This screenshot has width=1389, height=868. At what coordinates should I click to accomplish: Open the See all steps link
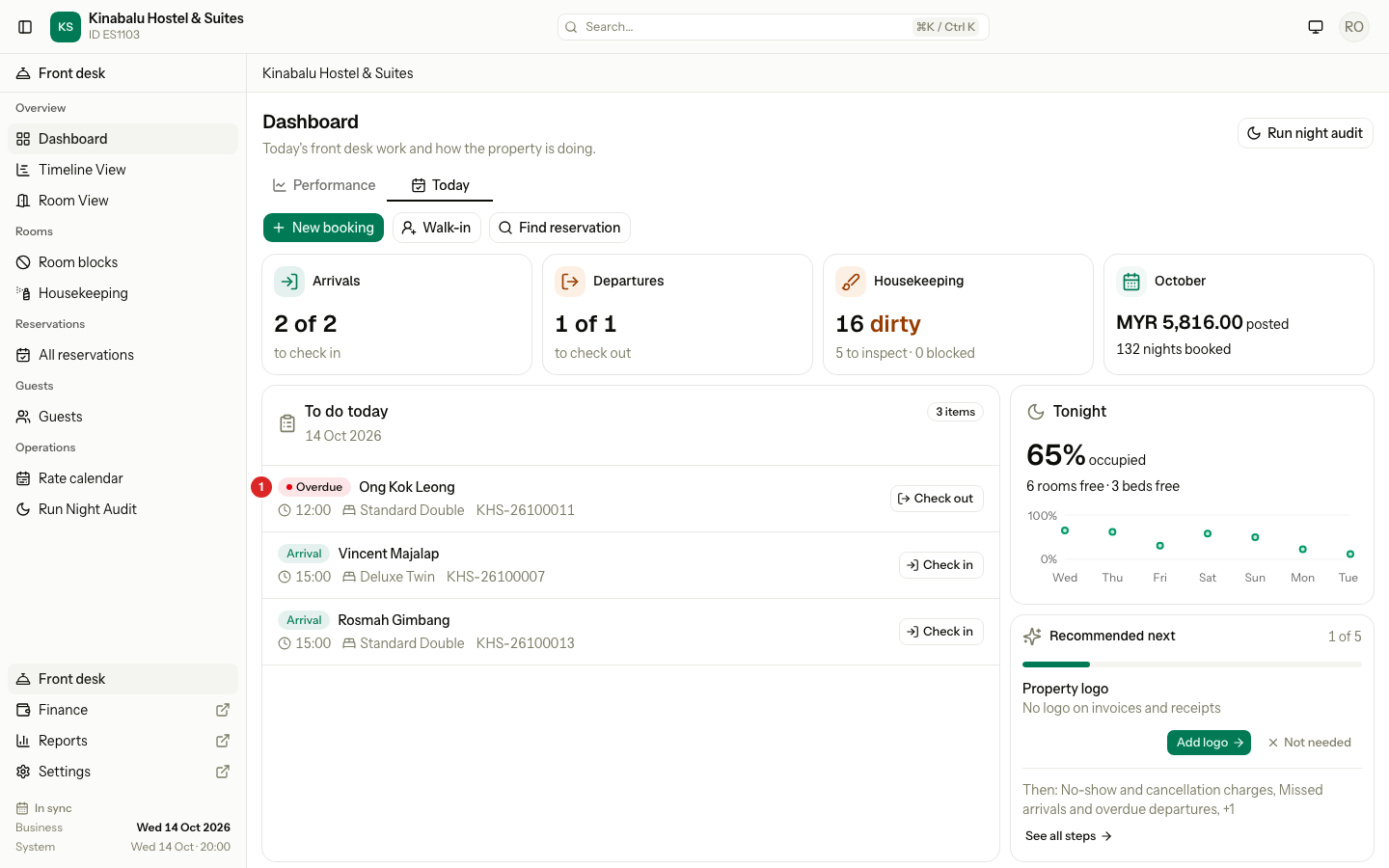(x=1069, y=836)
